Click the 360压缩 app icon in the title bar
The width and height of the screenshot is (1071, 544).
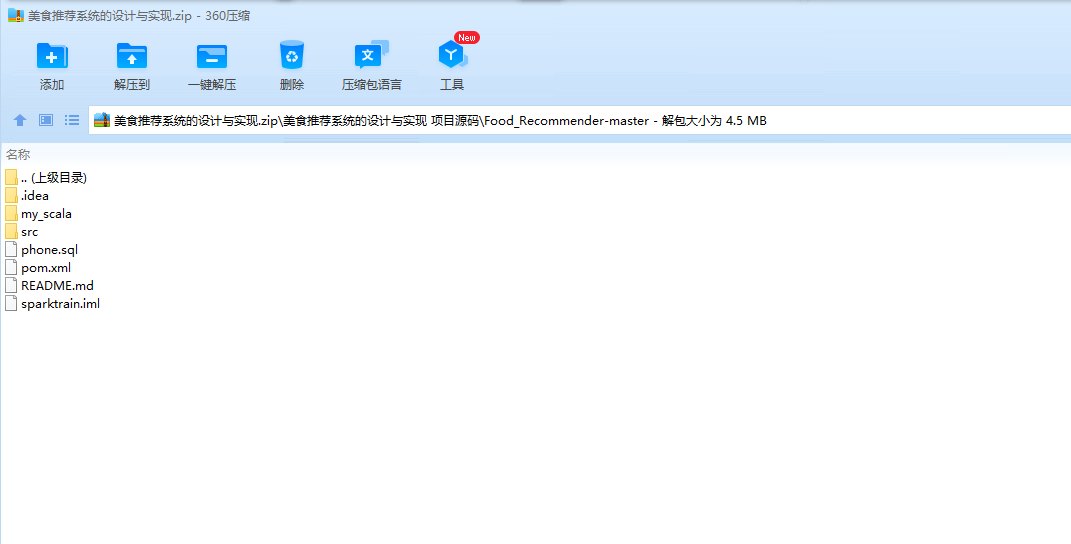click(16, 16)
